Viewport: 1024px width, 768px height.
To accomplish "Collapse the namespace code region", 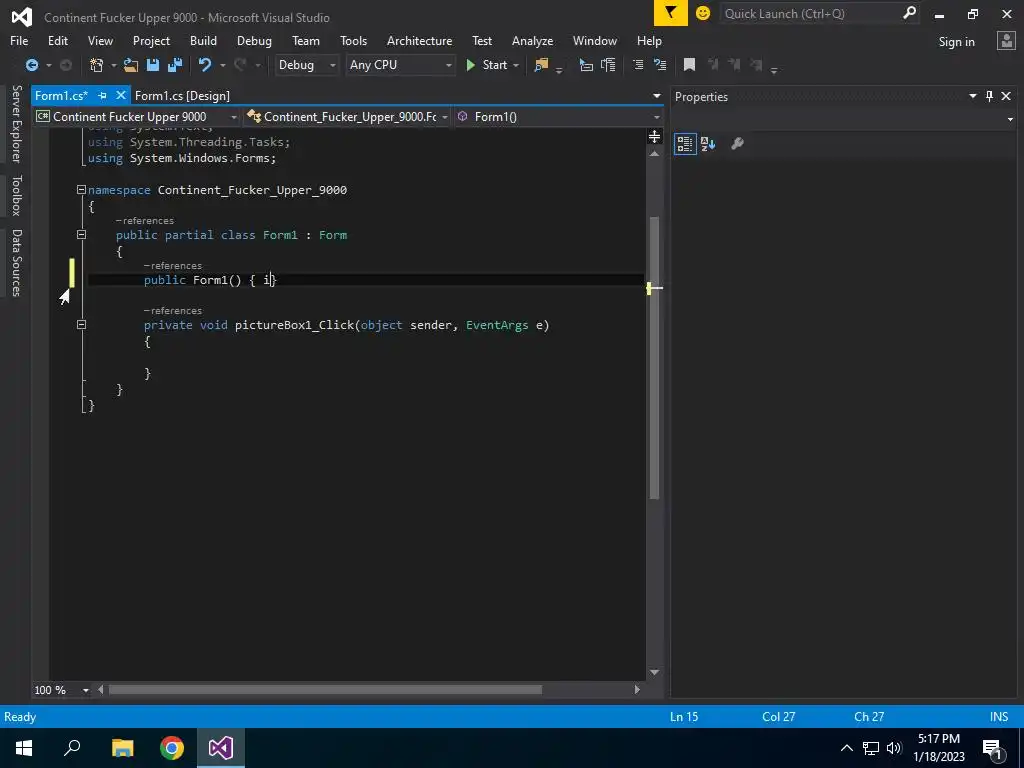I will point(81,190).
